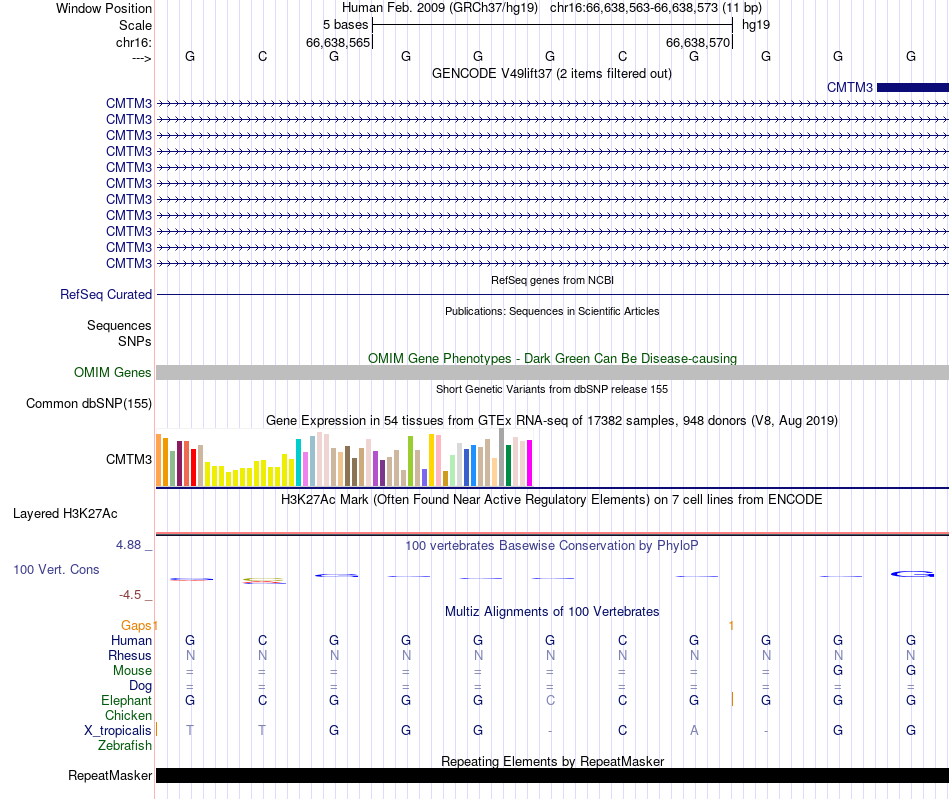
Task: Open 'Multiz Alignments of 100 Vertebrates' title
Action: pos(552,611)
